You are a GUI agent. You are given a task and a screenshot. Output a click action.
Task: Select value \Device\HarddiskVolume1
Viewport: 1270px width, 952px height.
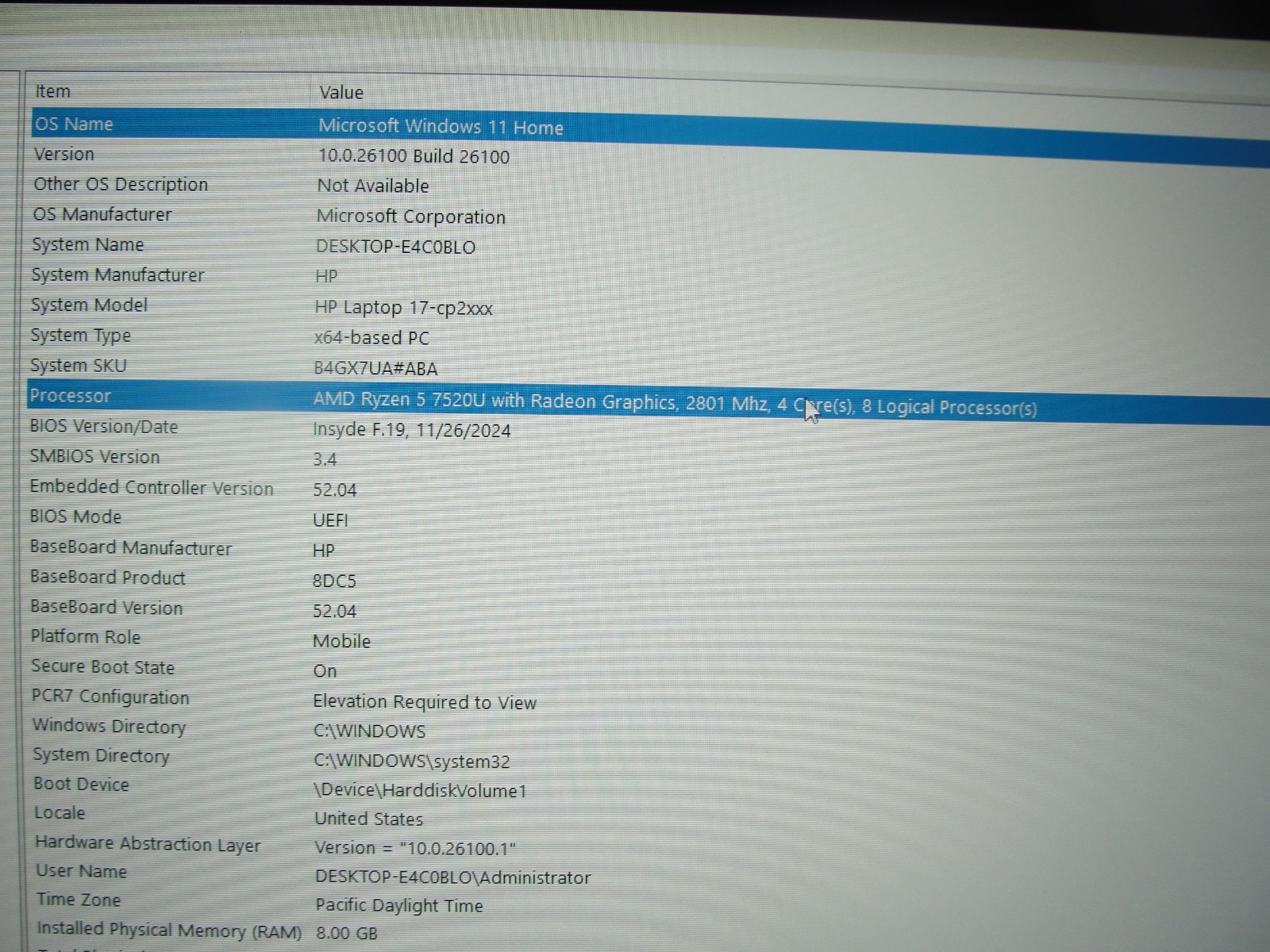(420, 790)
